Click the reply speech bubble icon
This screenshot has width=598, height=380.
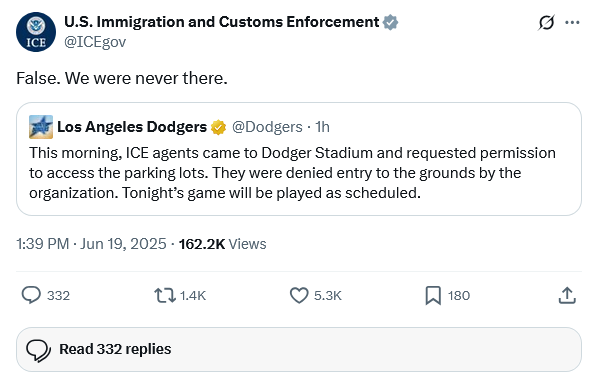31,295
